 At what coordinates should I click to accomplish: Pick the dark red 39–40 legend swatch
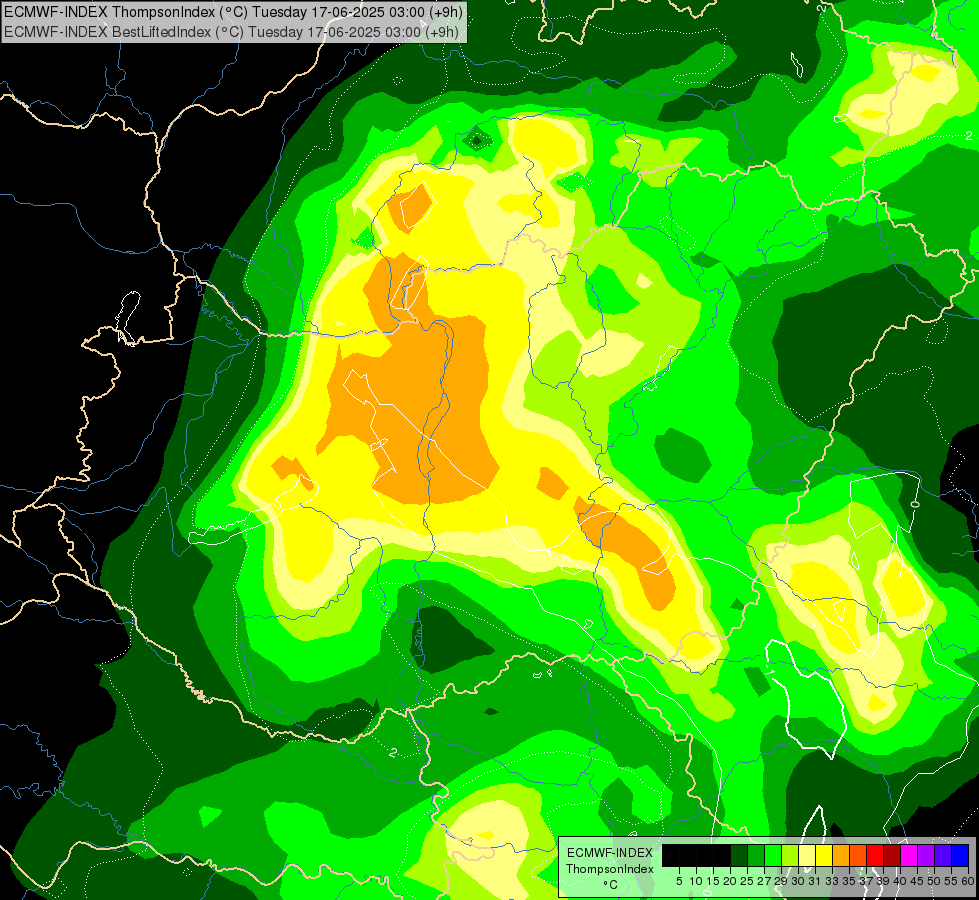(892, 855)
